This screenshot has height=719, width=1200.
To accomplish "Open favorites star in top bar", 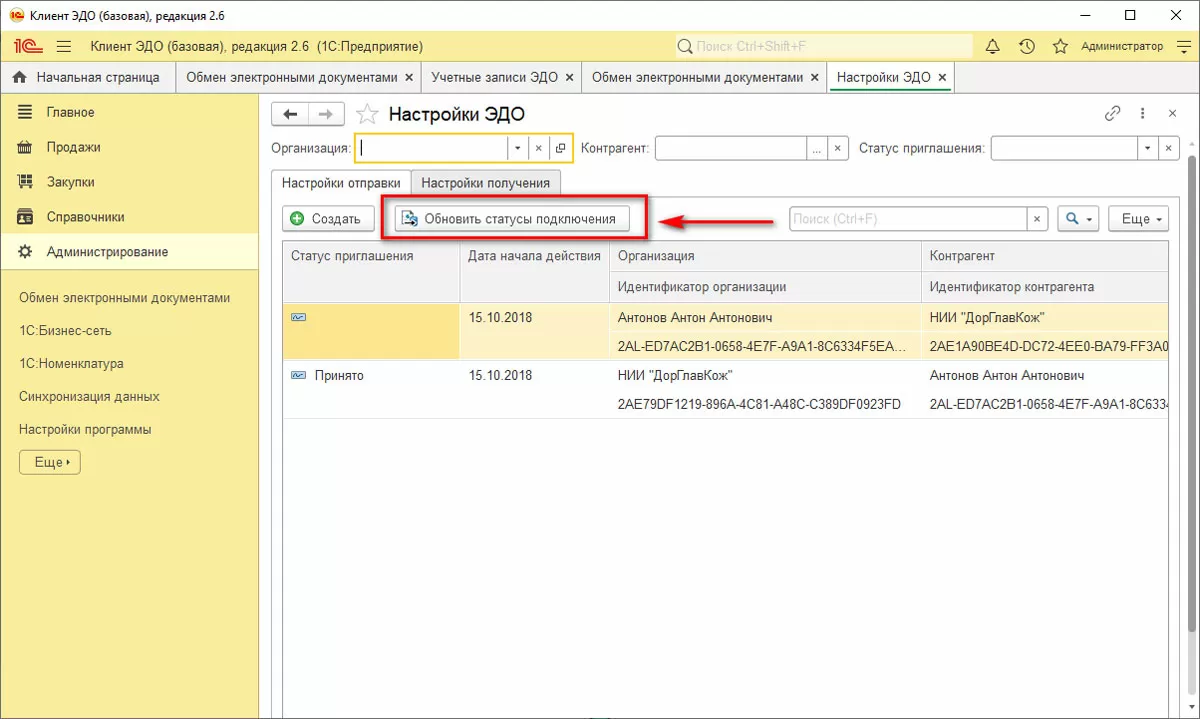I will 1061,47.
